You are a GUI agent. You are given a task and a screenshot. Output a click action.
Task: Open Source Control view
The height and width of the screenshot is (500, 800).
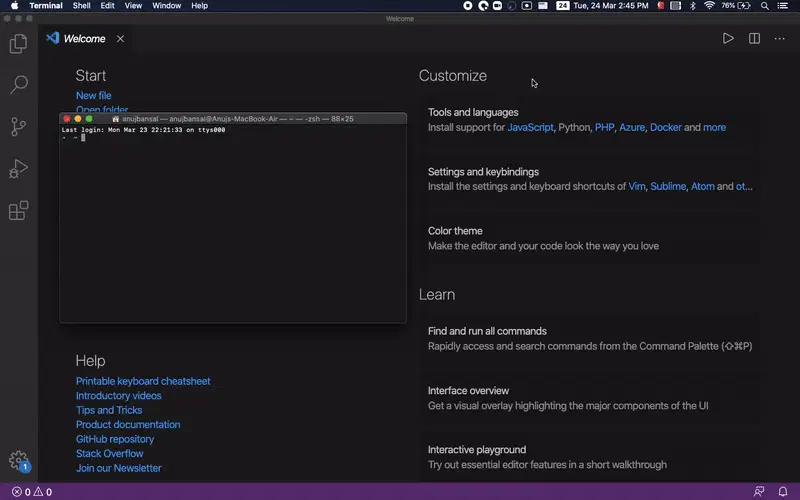[18, 127]
